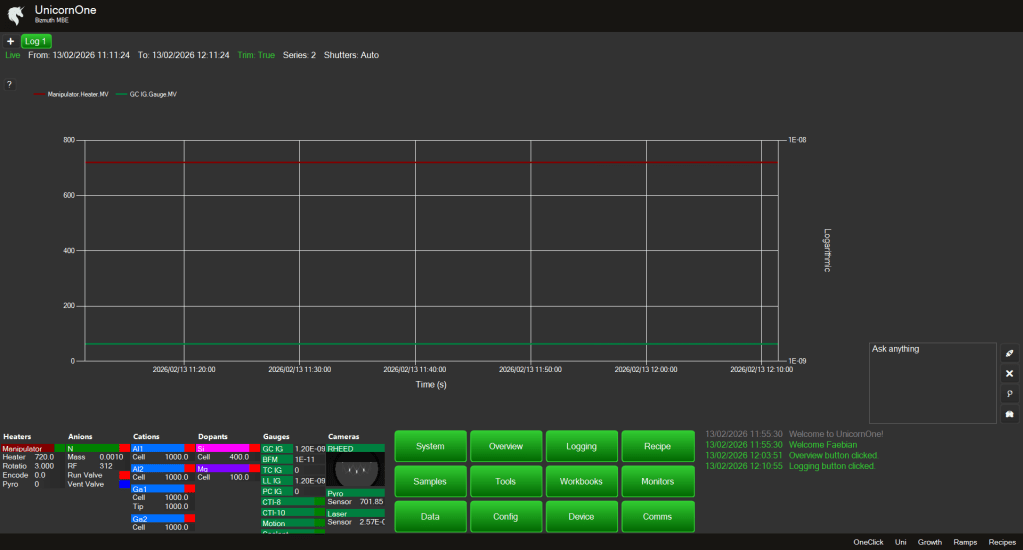Change the Series: 2 setting
Screen dimensions: 1023x550
[x=299, y=55]
